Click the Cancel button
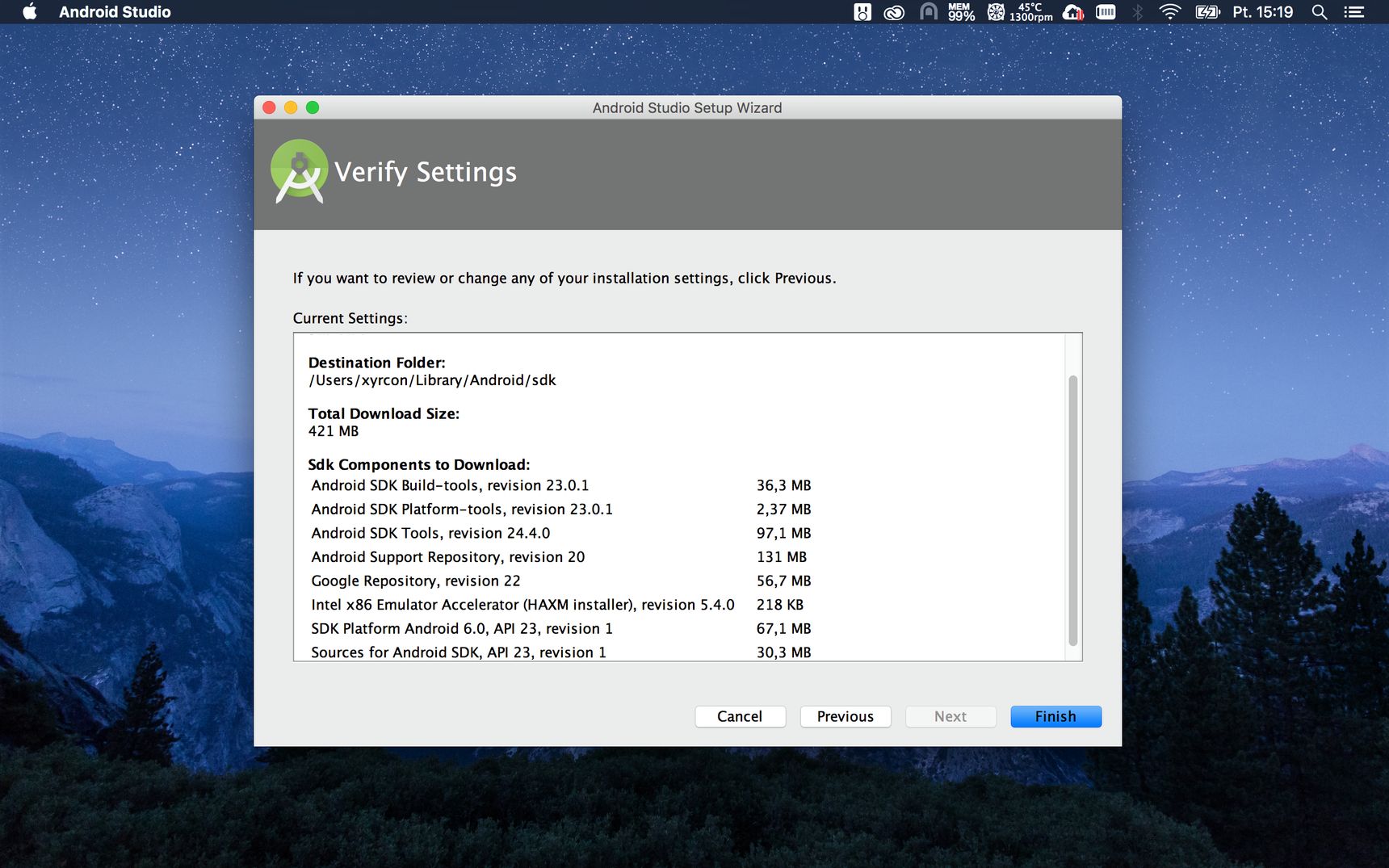 (x=740, y=716)
